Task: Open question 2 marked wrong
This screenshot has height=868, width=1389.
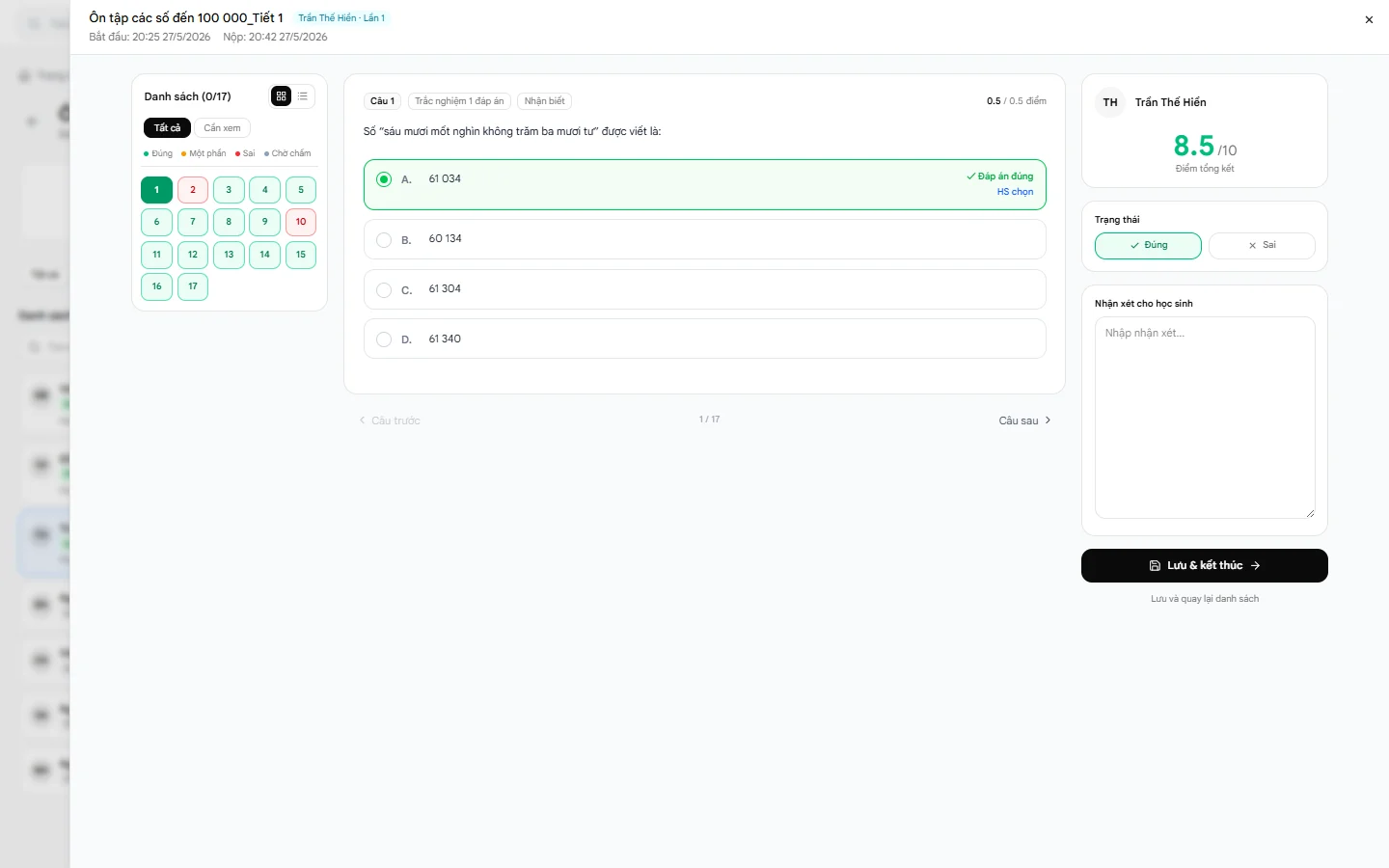Action: (193, 190)
